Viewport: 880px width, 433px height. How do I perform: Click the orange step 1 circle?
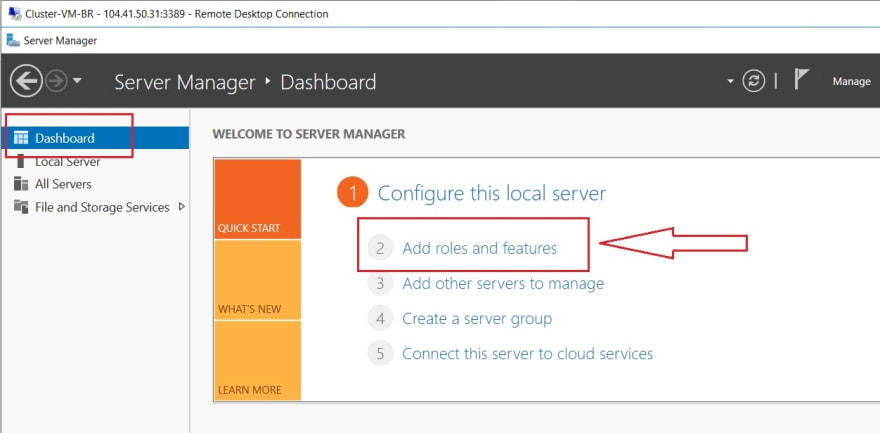point(352,194)
